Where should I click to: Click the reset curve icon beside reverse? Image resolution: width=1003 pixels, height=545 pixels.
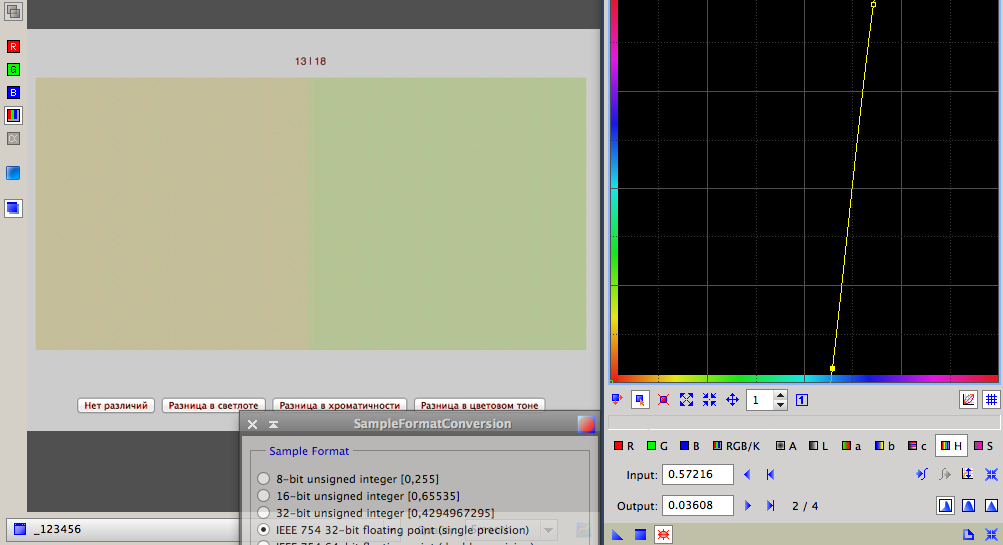point(991,475)
